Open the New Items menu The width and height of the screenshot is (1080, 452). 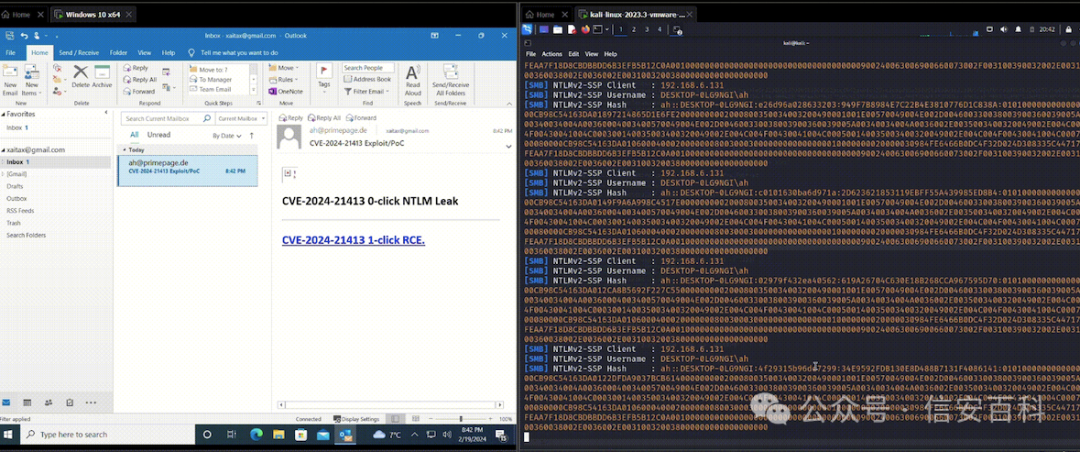click(x=31, y=80)
